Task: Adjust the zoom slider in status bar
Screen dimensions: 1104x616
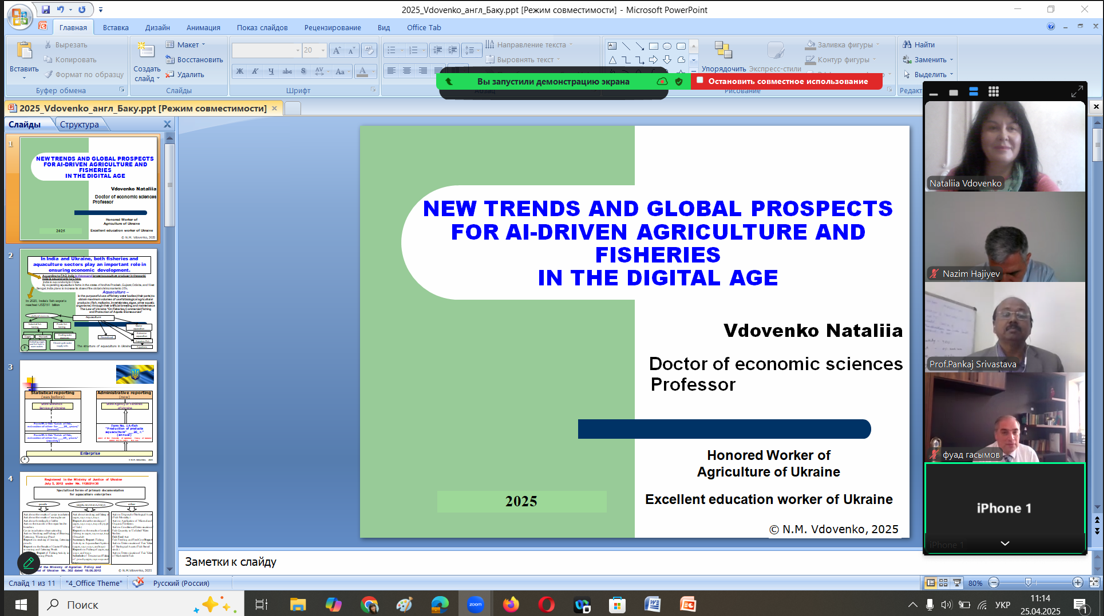Action: coord(1028,583)
